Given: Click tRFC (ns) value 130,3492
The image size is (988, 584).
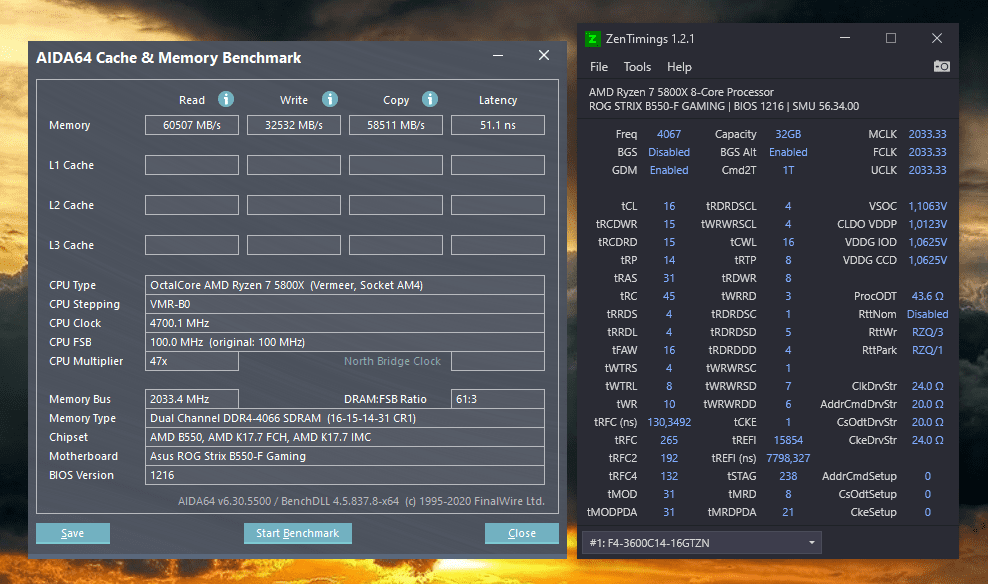Looking at the screenshot, I should point(669,422).
